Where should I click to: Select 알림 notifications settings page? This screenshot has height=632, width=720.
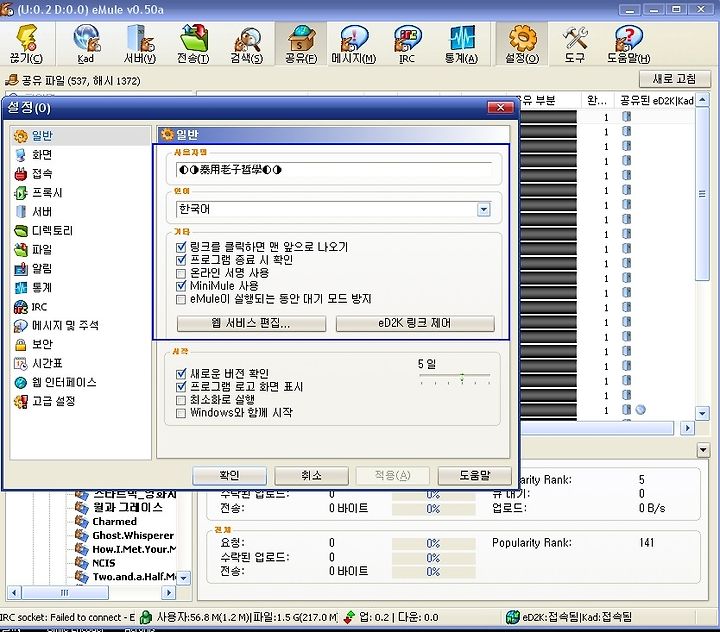click(x=34, y=269)
